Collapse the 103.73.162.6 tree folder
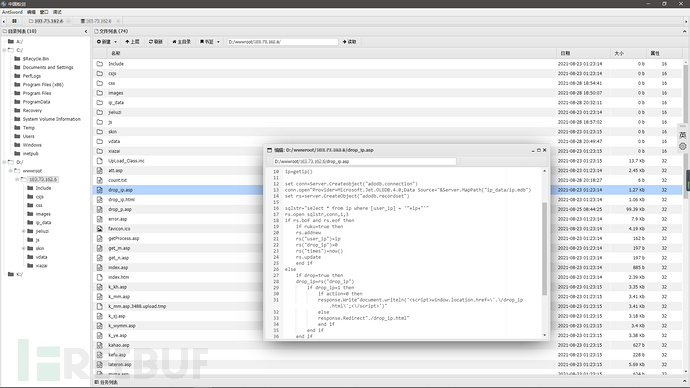The image size is (690, 388). (x=17, y=179)
